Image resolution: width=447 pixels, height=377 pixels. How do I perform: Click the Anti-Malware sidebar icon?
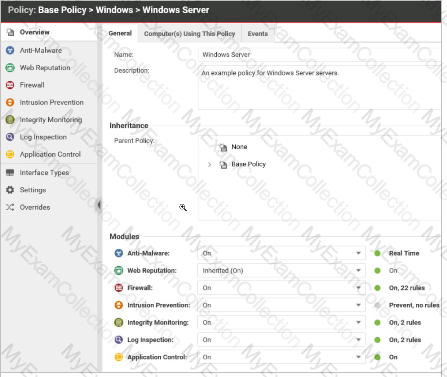click(x=10, y=50)
